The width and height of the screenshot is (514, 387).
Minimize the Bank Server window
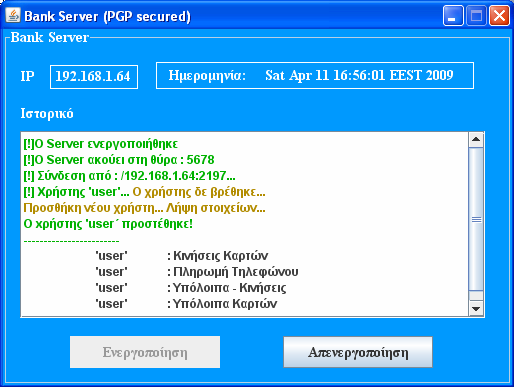453,16
